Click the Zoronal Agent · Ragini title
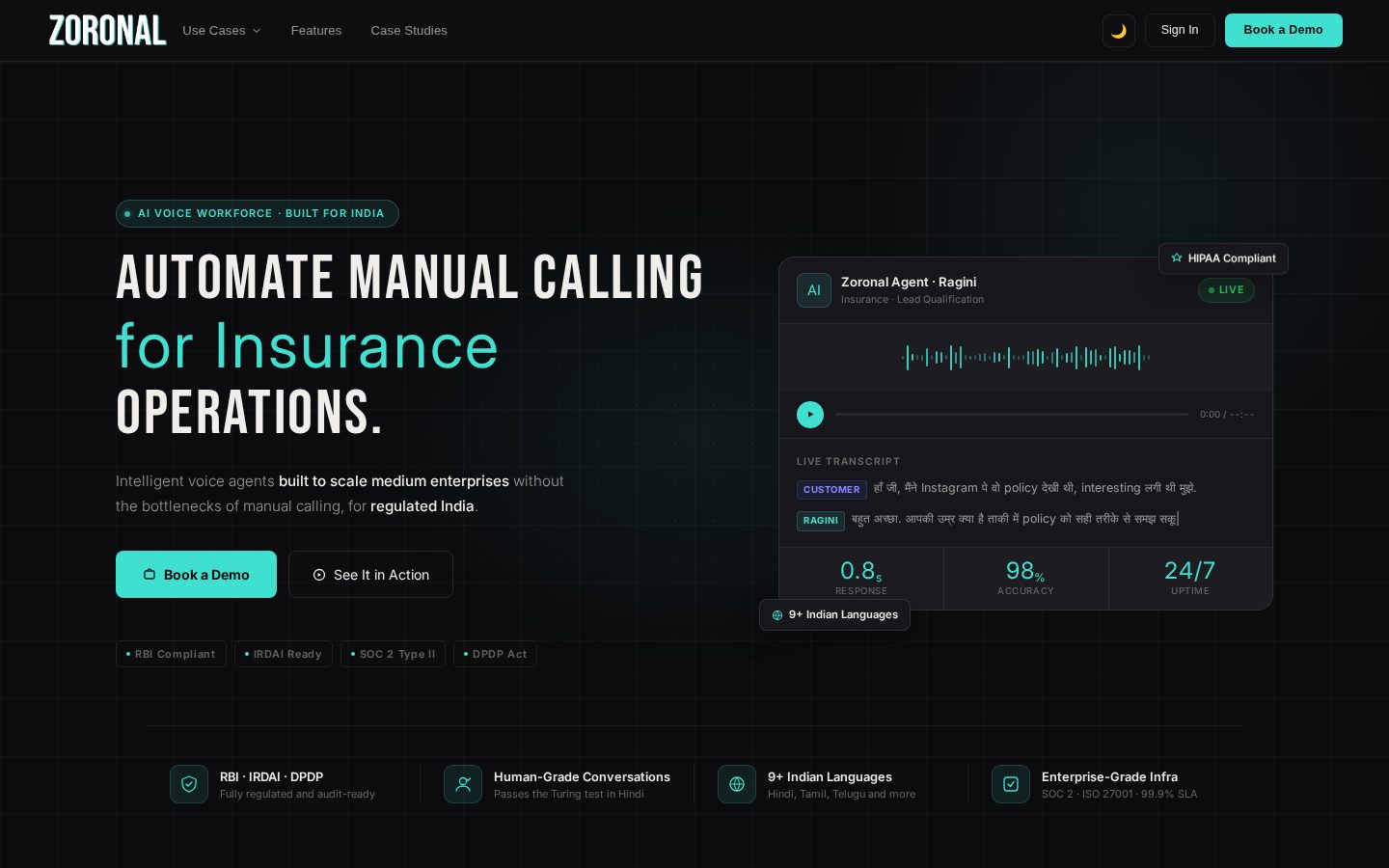Image resolution: width=1389 pixels, height=868 pixels. [x=909, y=282]
